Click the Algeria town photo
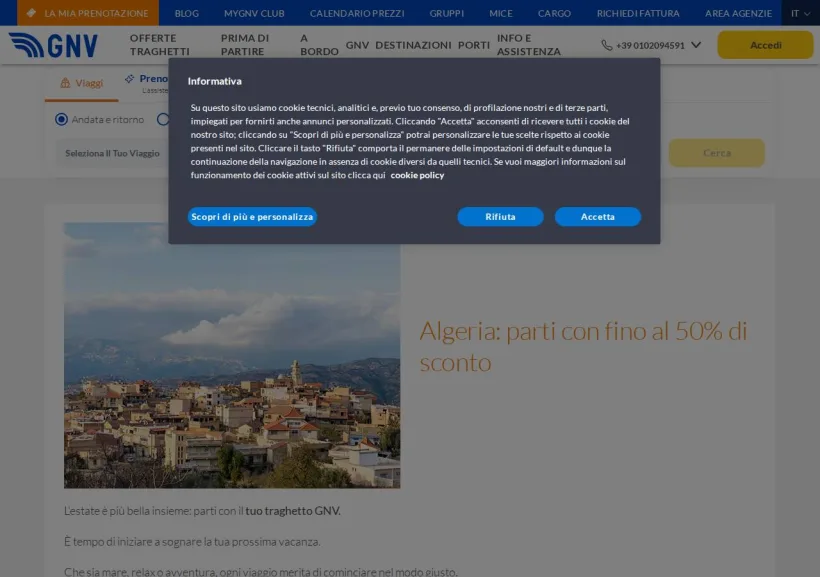The height and width of the screenshot is (577, 820). pos(232,355)
